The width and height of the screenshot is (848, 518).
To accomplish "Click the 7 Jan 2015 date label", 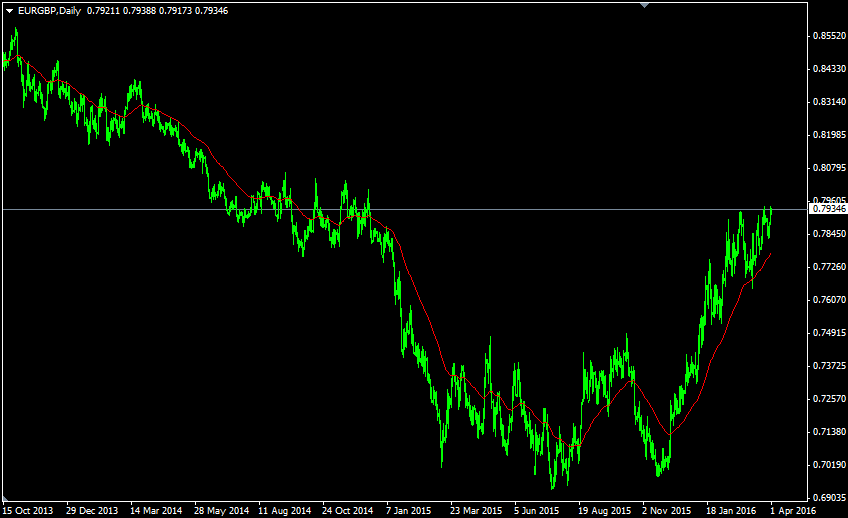I will [408, 510].
